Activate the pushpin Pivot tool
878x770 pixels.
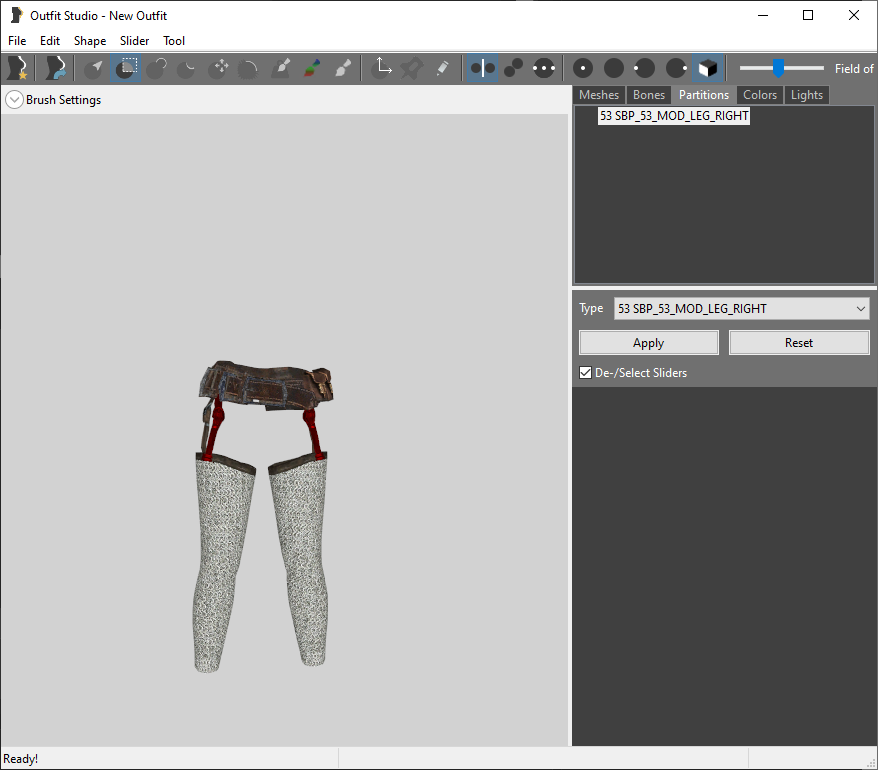click(x=412, y=68)
